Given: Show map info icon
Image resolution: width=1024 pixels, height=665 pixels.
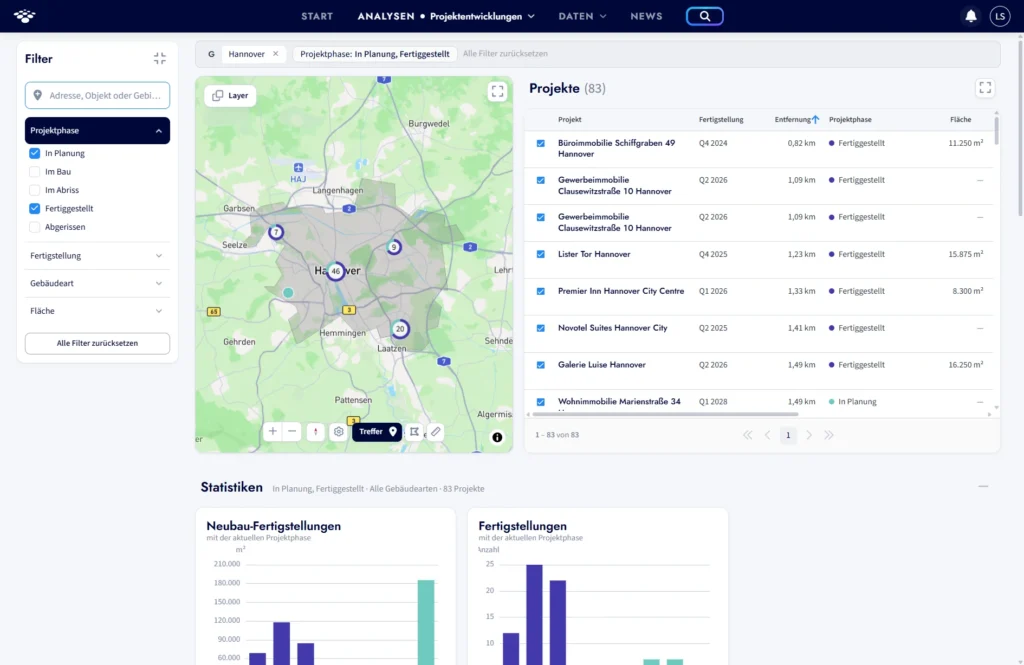Looking at the screenshot, I should coord(497,438).
